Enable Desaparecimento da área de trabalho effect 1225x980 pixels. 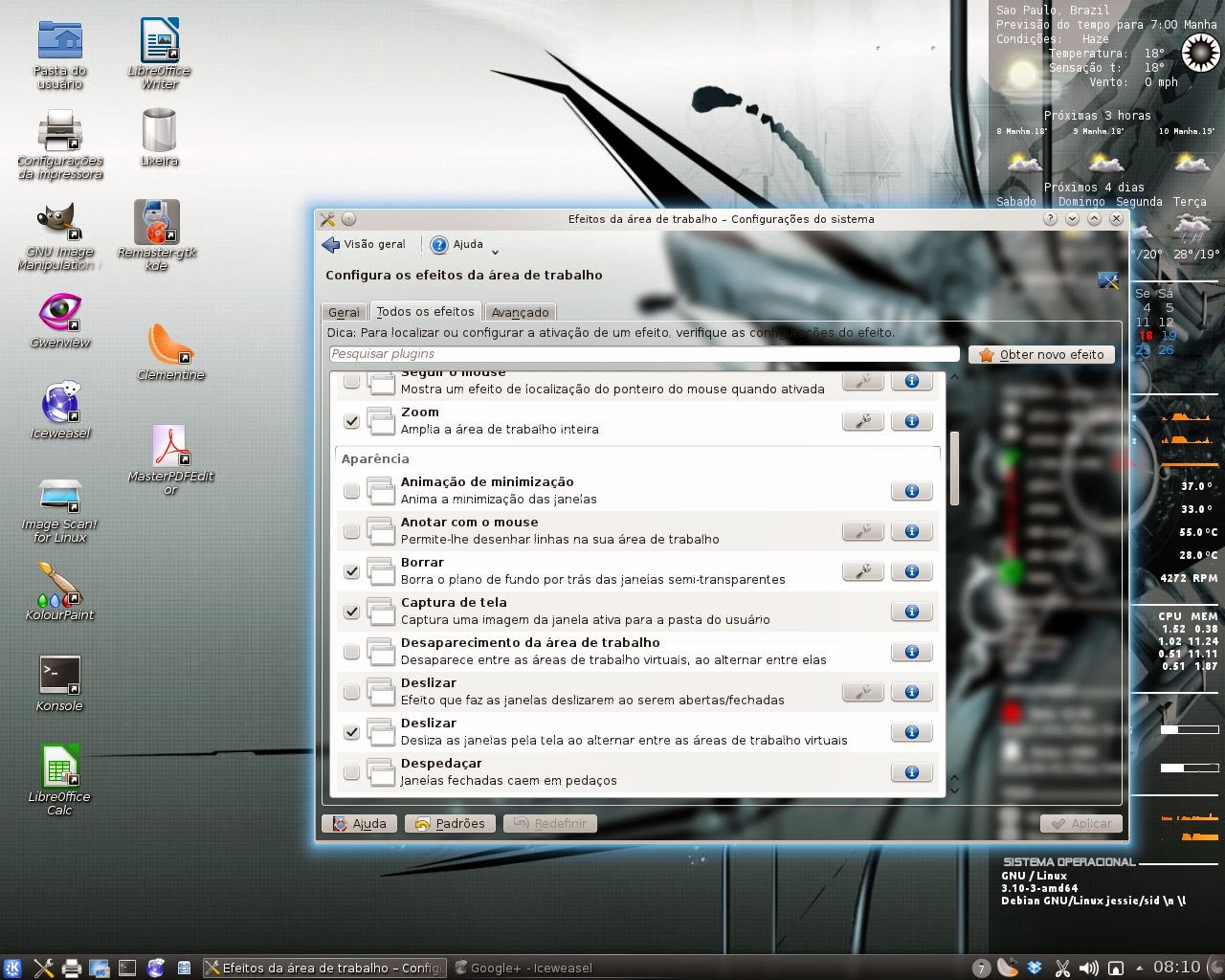click(x=351, y=651)
